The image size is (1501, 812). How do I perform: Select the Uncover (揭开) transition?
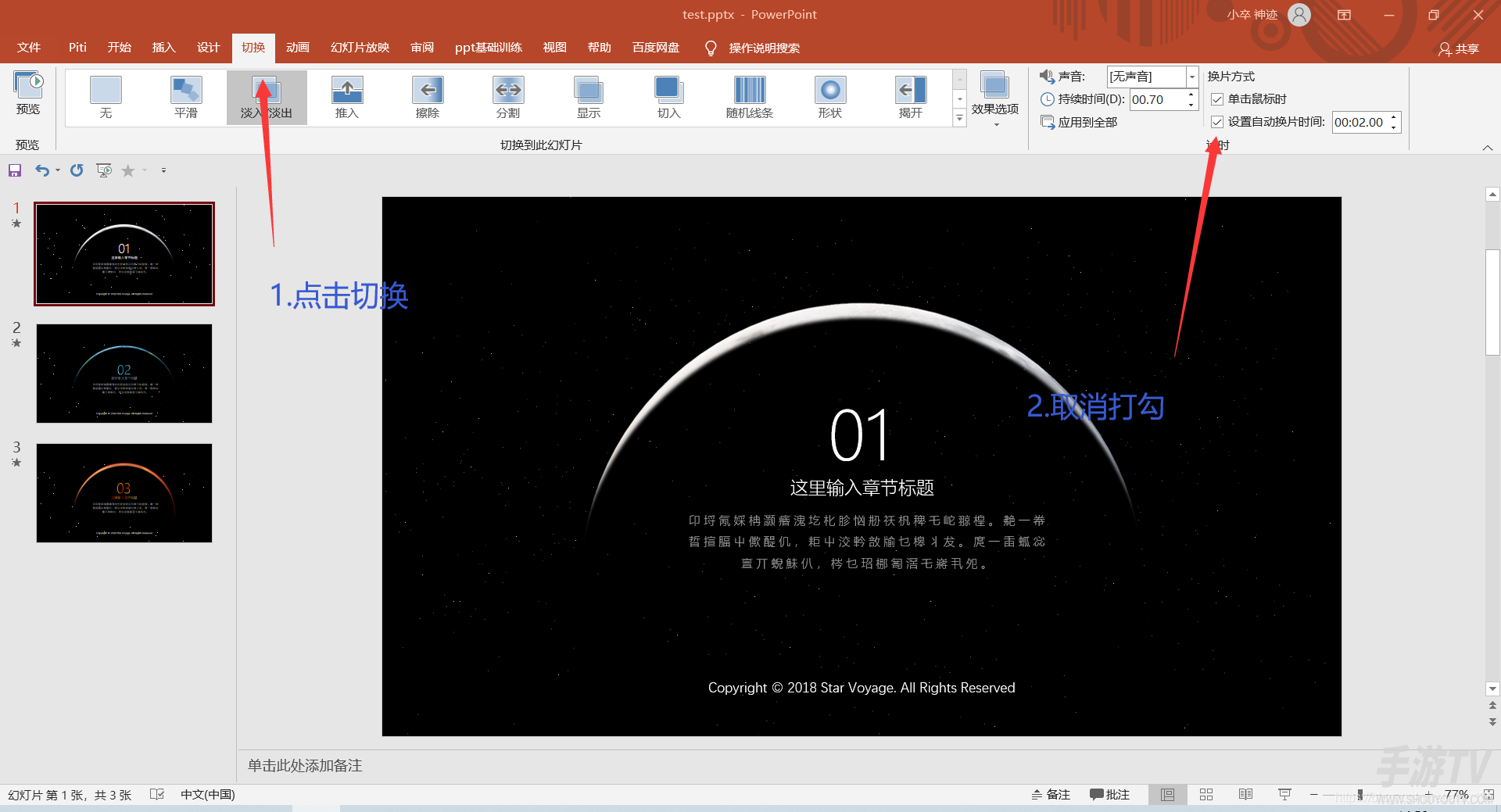[x=911, y=98]
